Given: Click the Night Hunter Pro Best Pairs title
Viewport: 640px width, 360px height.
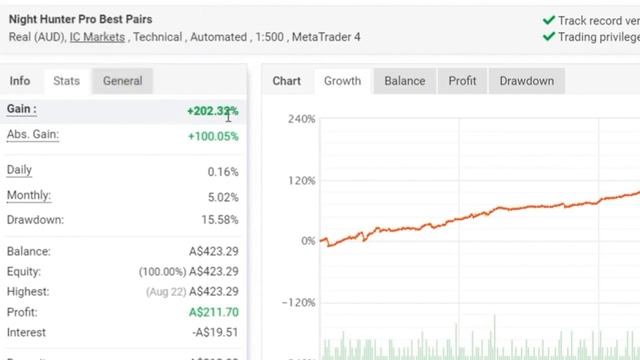Looking at the screenshot, I should (80, 20).
